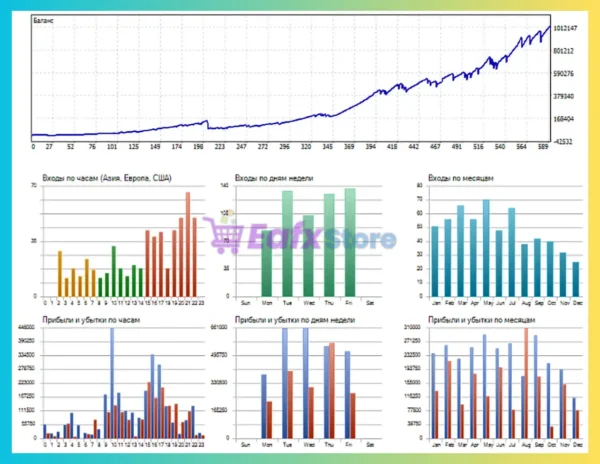Select the blue hour-16 bar in profit/loss by hours
Image resolution: width=600 pixels, height=464 pixels.
click(152, 396)
